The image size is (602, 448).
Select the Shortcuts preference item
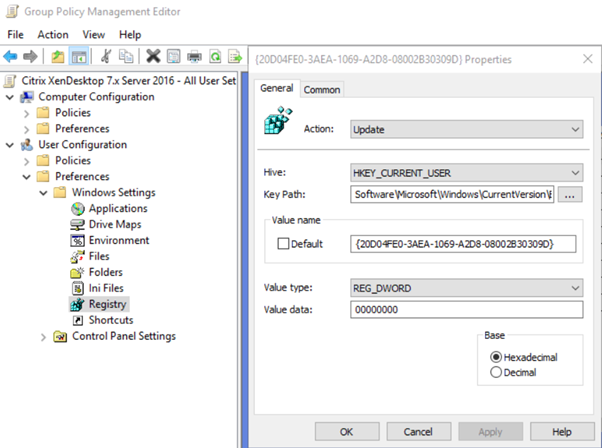click(110, 320)
